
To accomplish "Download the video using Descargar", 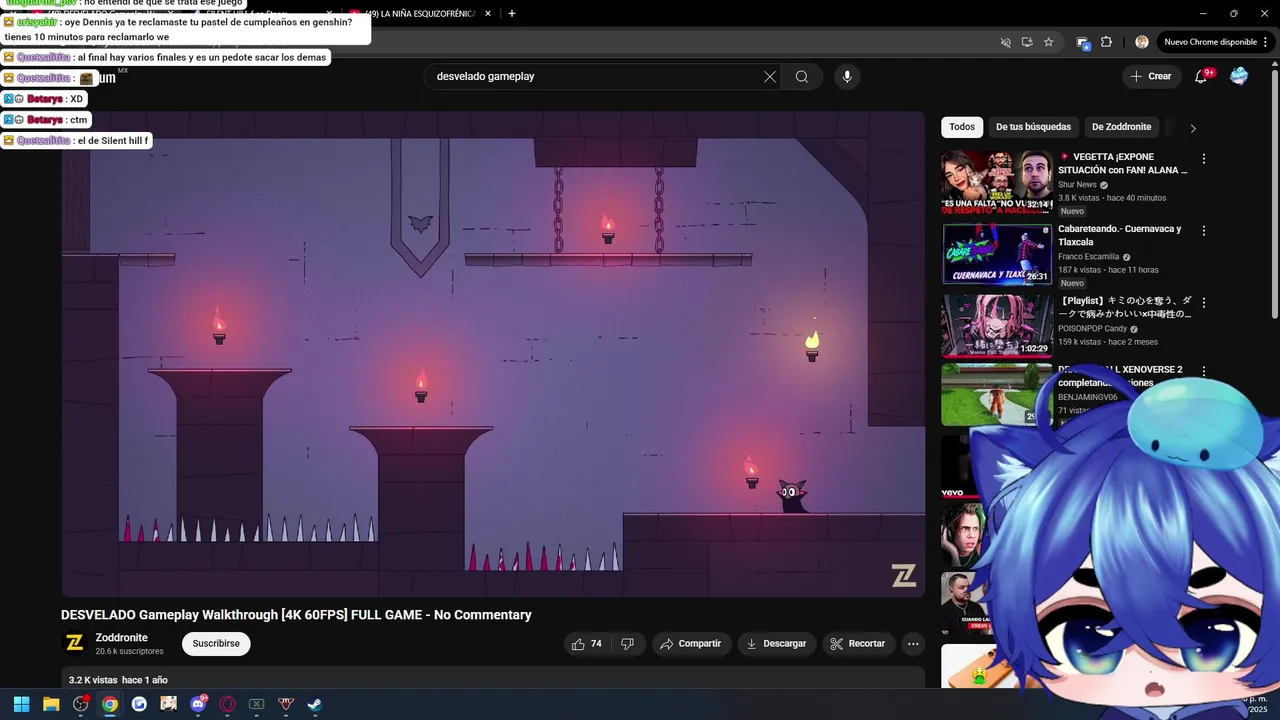I will (x=776, y=644).
